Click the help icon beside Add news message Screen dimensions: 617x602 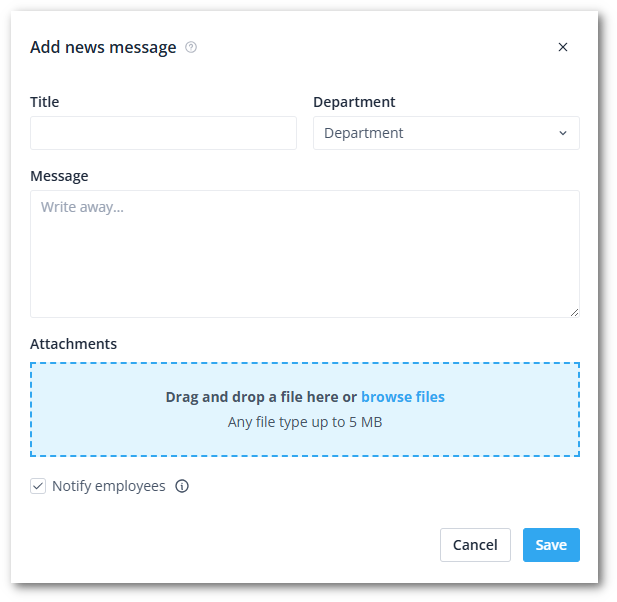(x=191, y=47)
